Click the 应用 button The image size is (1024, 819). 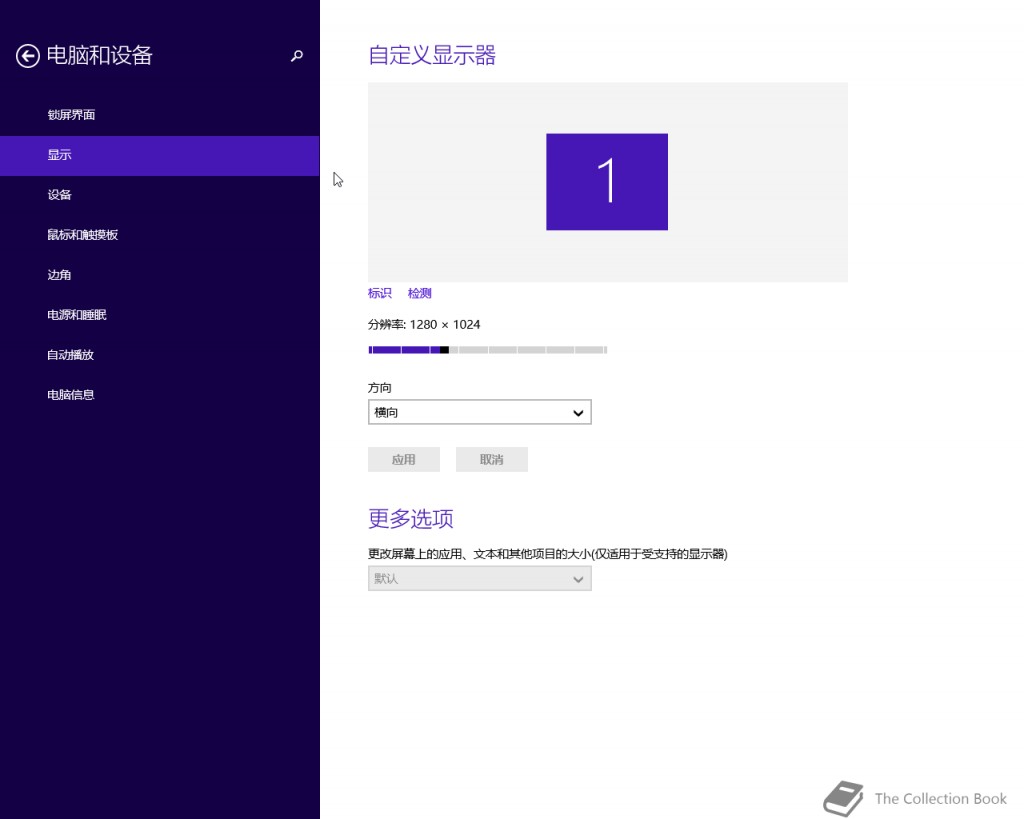pyautogui.click(x=404, y=459)
